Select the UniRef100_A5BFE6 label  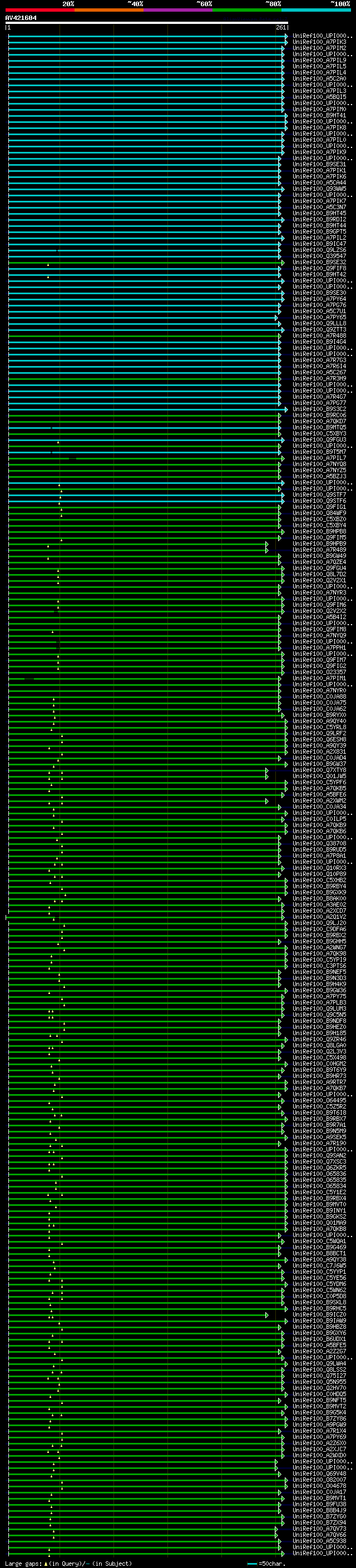coord(319,794)
